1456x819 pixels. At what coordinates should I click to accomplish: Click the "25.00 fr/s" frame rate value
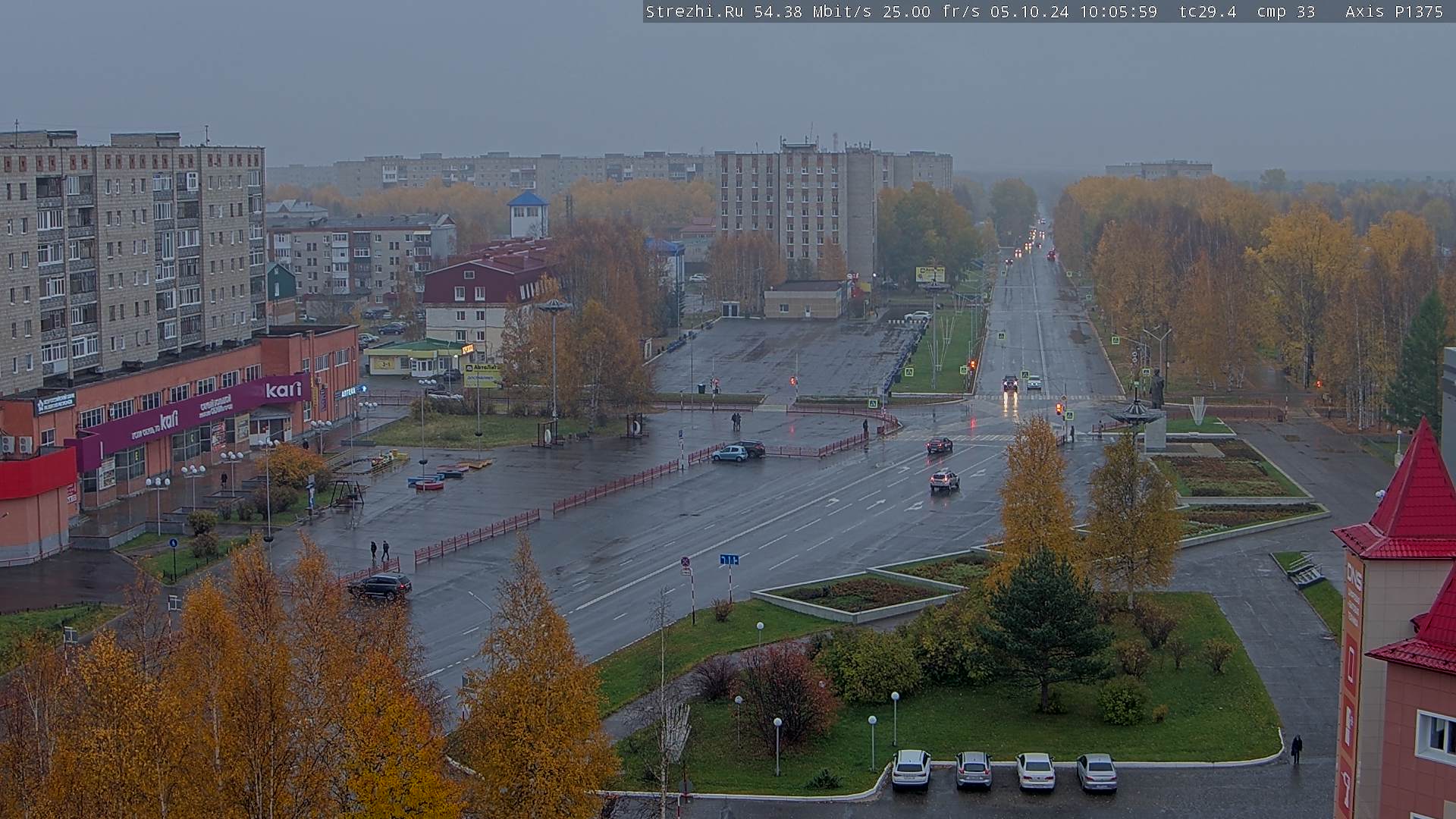click(x=930, y=11)
